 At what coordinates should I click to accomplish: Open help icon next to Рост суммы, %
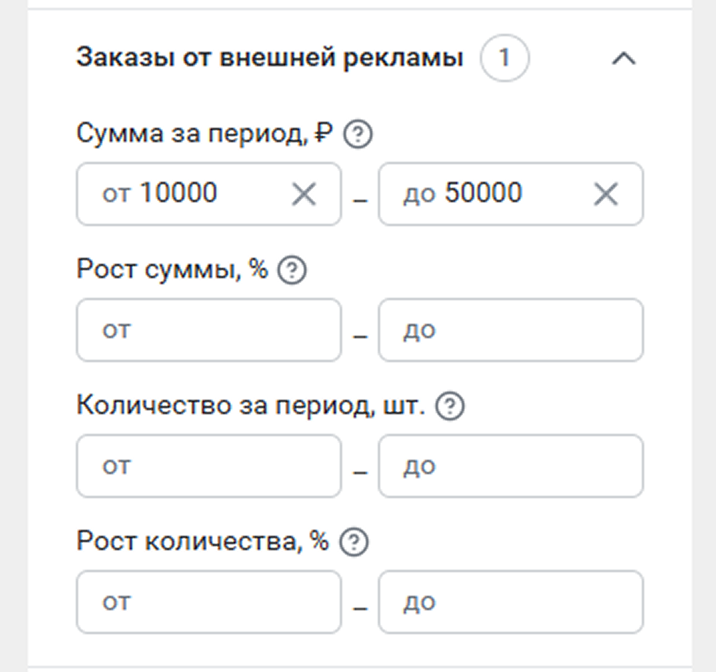click(292, 270)
